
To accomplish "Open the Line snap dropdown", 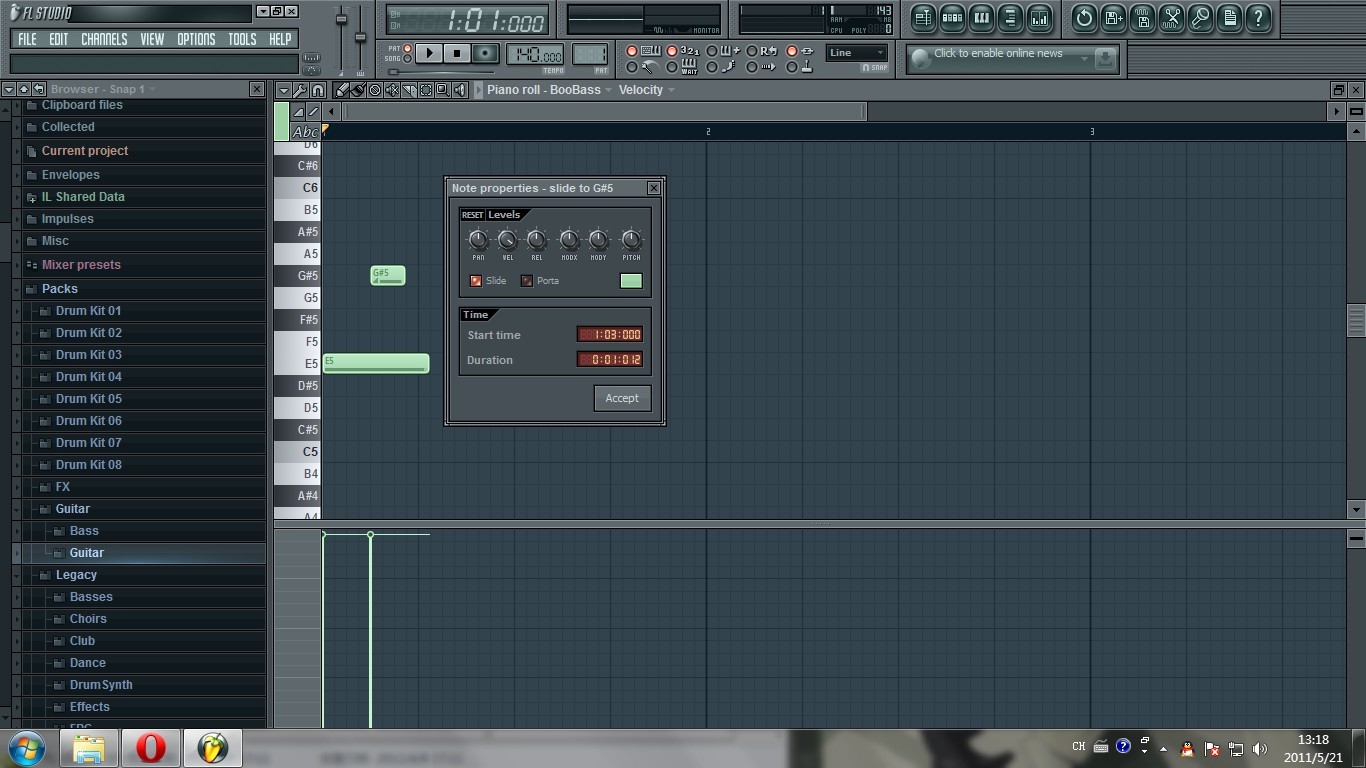I will tap(857, 53).
